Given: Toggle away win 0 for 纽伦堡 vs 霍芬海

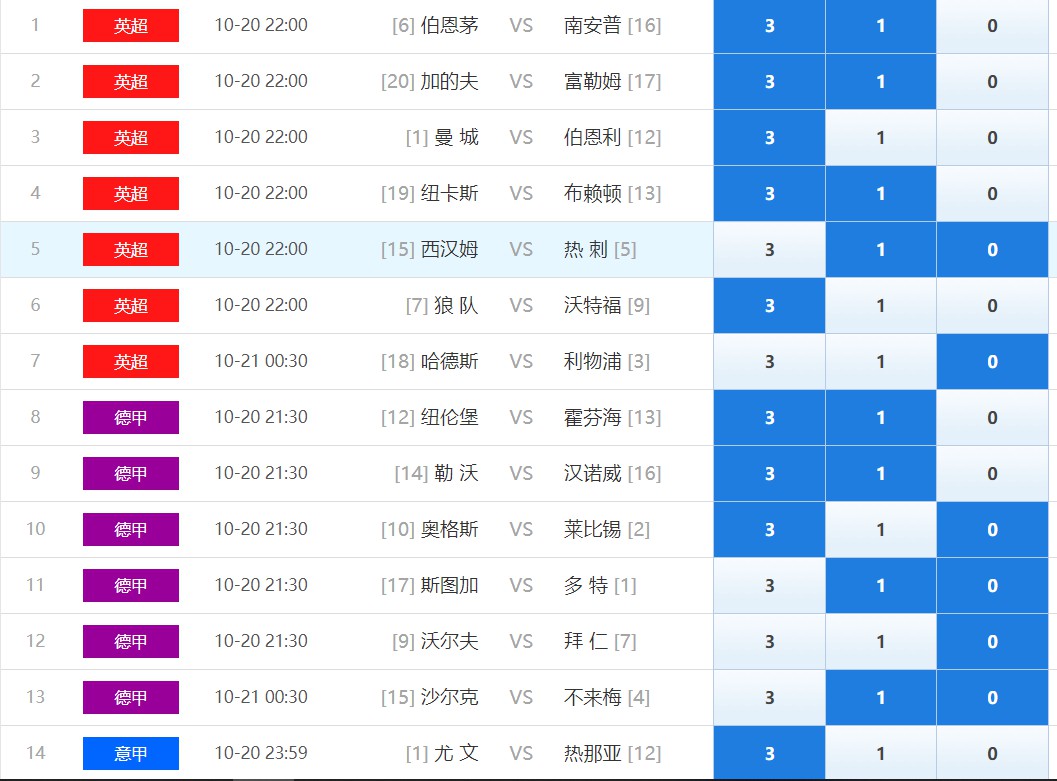Looking at the screenshot, I should (x=992, y=417).
